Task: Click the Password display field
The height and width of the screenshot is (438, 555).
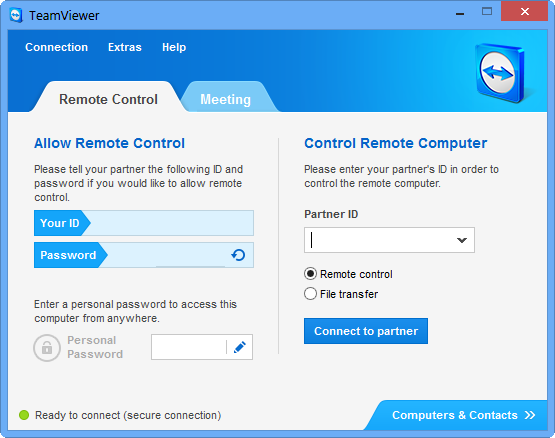Action: [144, 255]
